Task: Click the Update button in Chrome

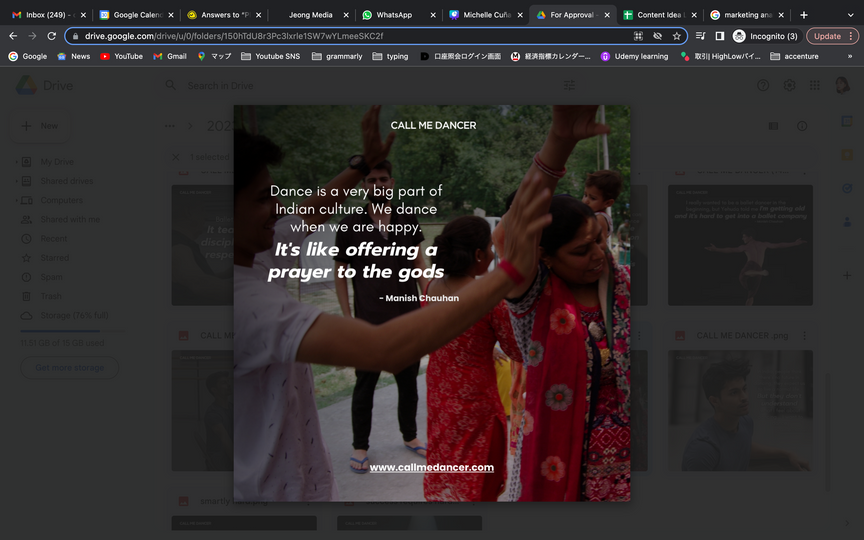Action: tap(832, 36)
